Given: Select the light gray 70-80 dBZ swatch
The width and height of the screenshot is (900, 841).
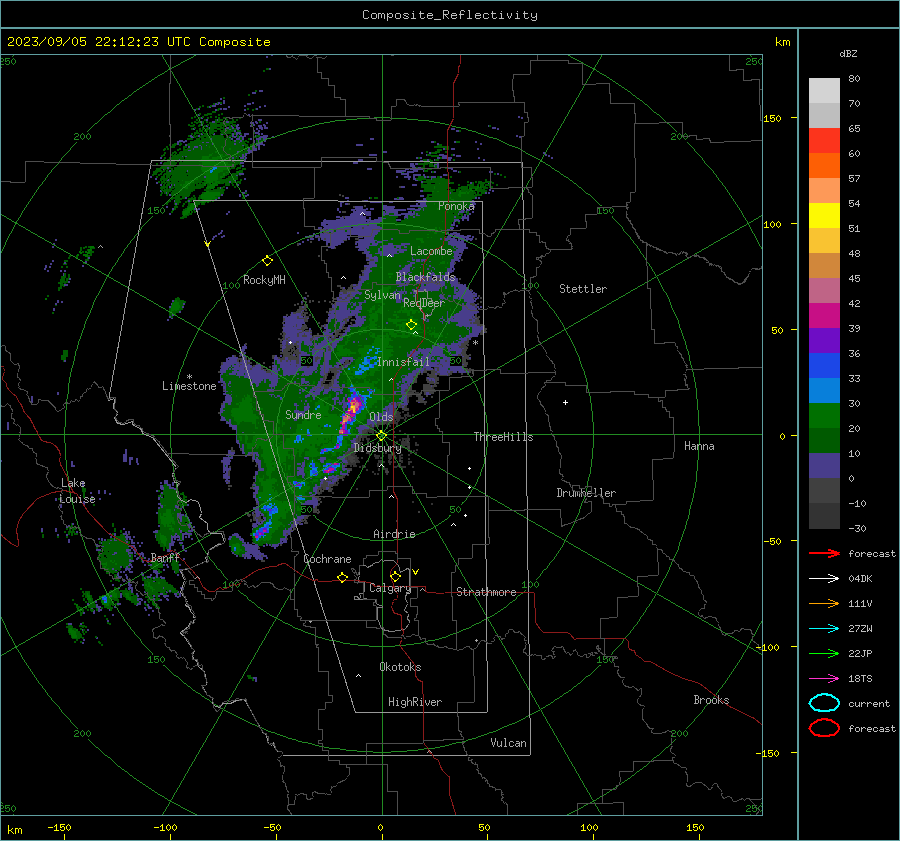Looking at the screenshot, I should click(x=824, y=91).
